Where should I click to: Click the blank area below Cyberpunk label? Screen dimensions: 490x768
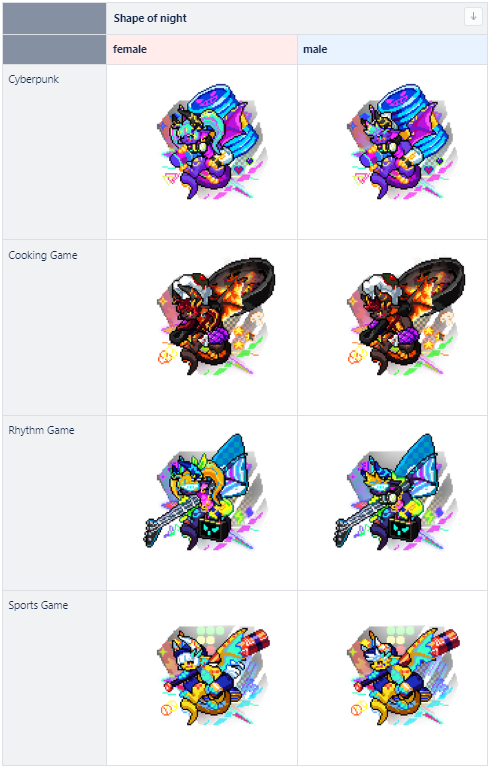click(x=54, y=162)
